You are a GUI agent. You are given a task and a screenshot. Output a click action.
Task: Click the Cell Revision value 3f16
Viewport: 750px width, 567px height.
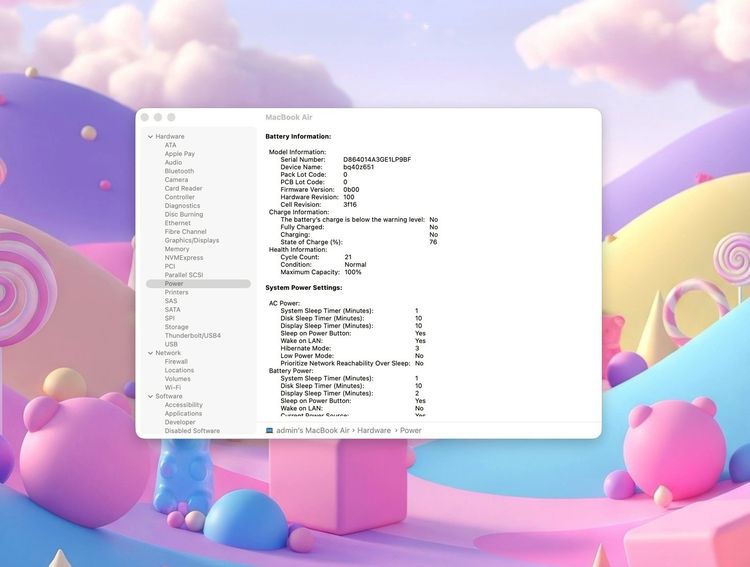[x=350, y=204]
